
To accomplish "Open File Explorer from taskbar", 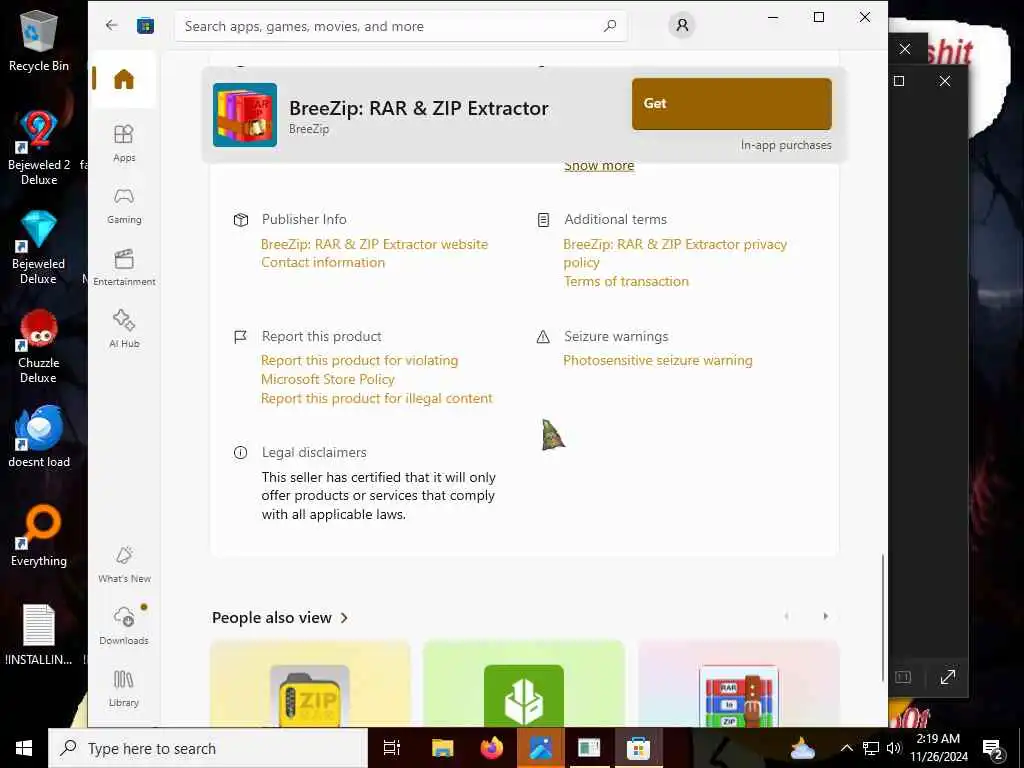I will pyautogui.click(x=442, y=748).
